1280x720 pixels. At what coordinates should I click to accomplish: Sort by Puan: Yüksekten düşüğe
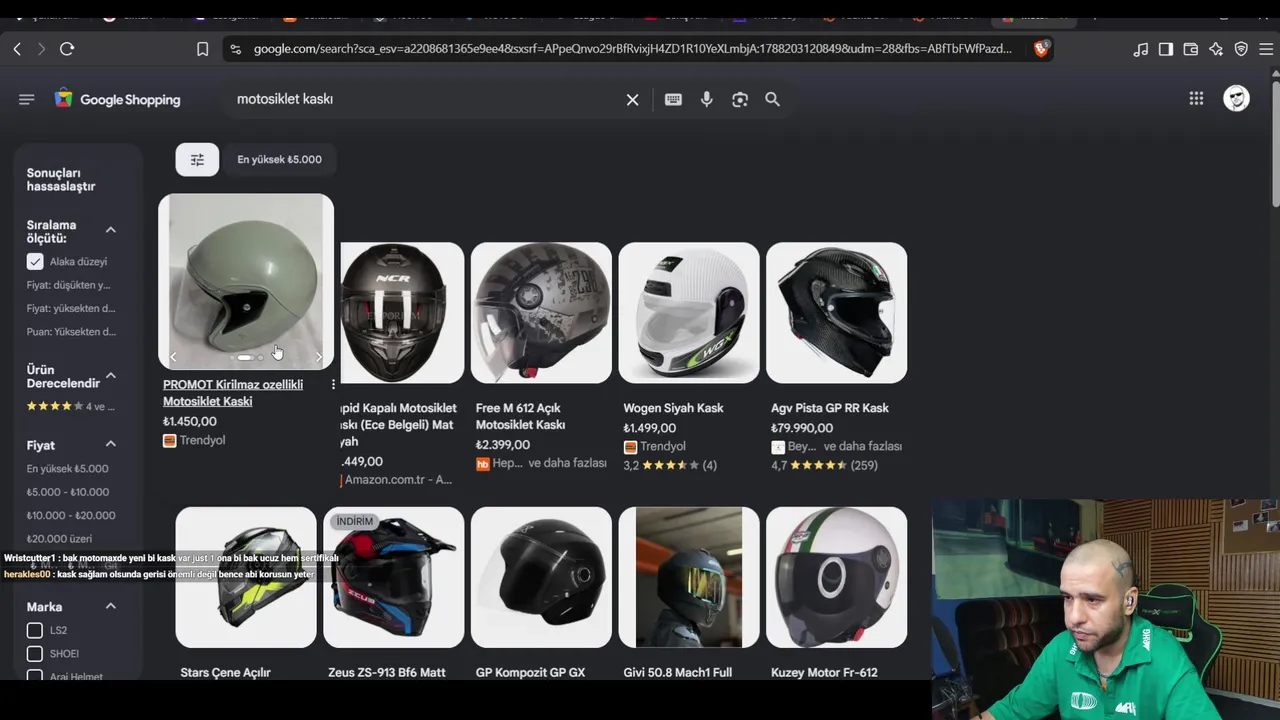[x=72, y=332]
